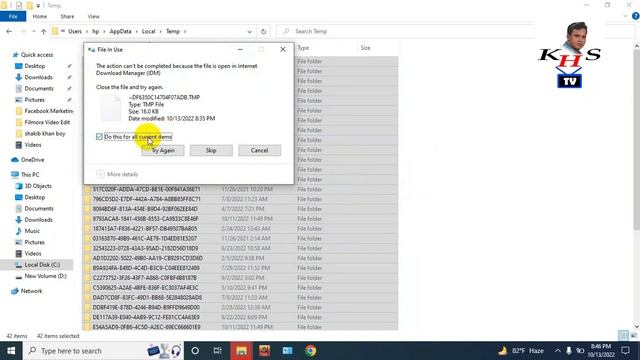Sort by the Size column header

(x=365, y=48)
